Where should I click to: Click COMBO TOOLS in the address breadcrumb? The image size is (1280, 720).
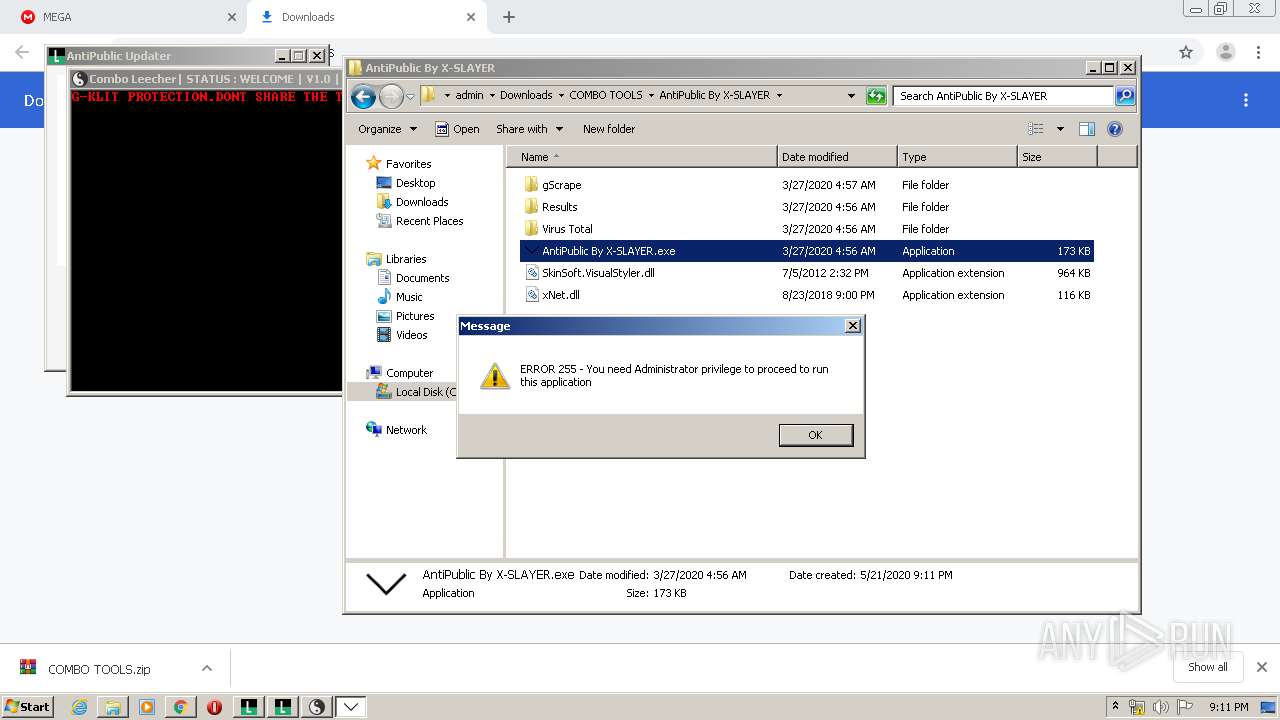606,96
